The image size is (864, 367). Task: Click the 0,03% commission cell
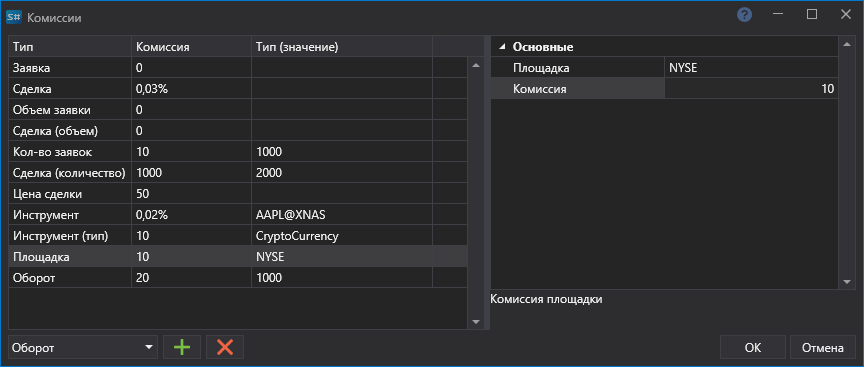click(x=192, y=89)
